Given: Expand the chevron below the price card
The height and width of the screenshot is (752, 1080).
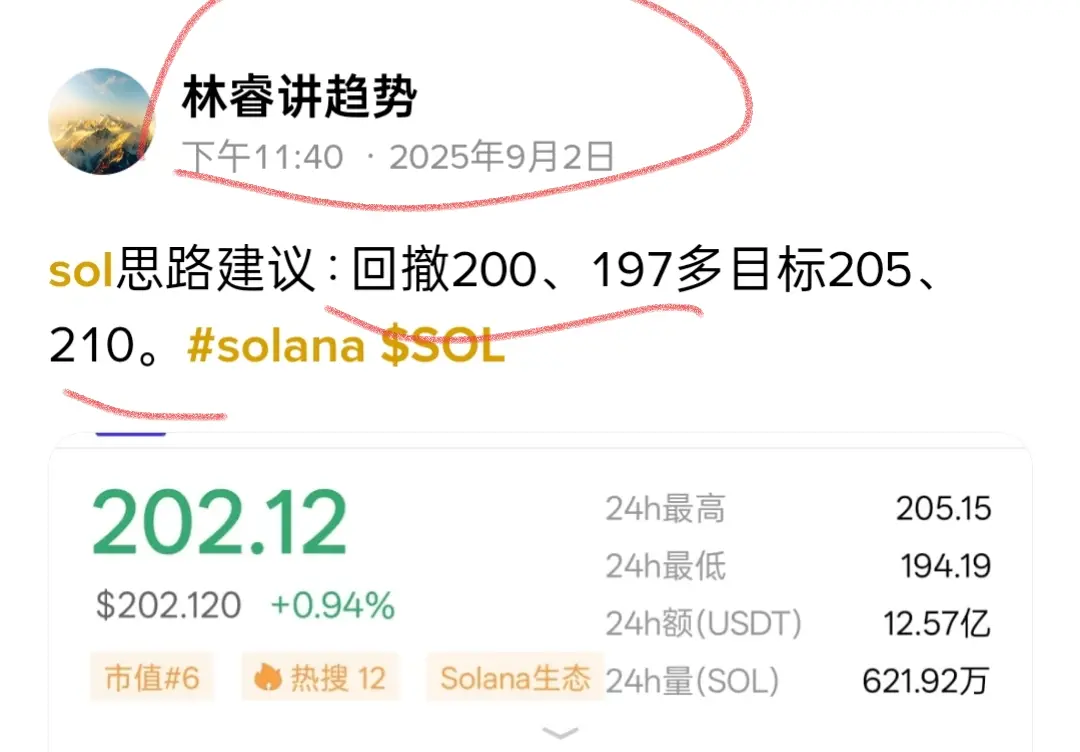Looking at the screenshot, I should tap(560, 733).
